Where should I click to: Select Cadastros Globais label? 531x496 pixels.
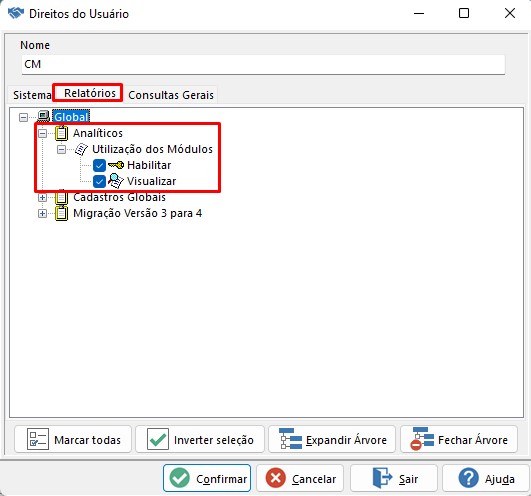119,197
